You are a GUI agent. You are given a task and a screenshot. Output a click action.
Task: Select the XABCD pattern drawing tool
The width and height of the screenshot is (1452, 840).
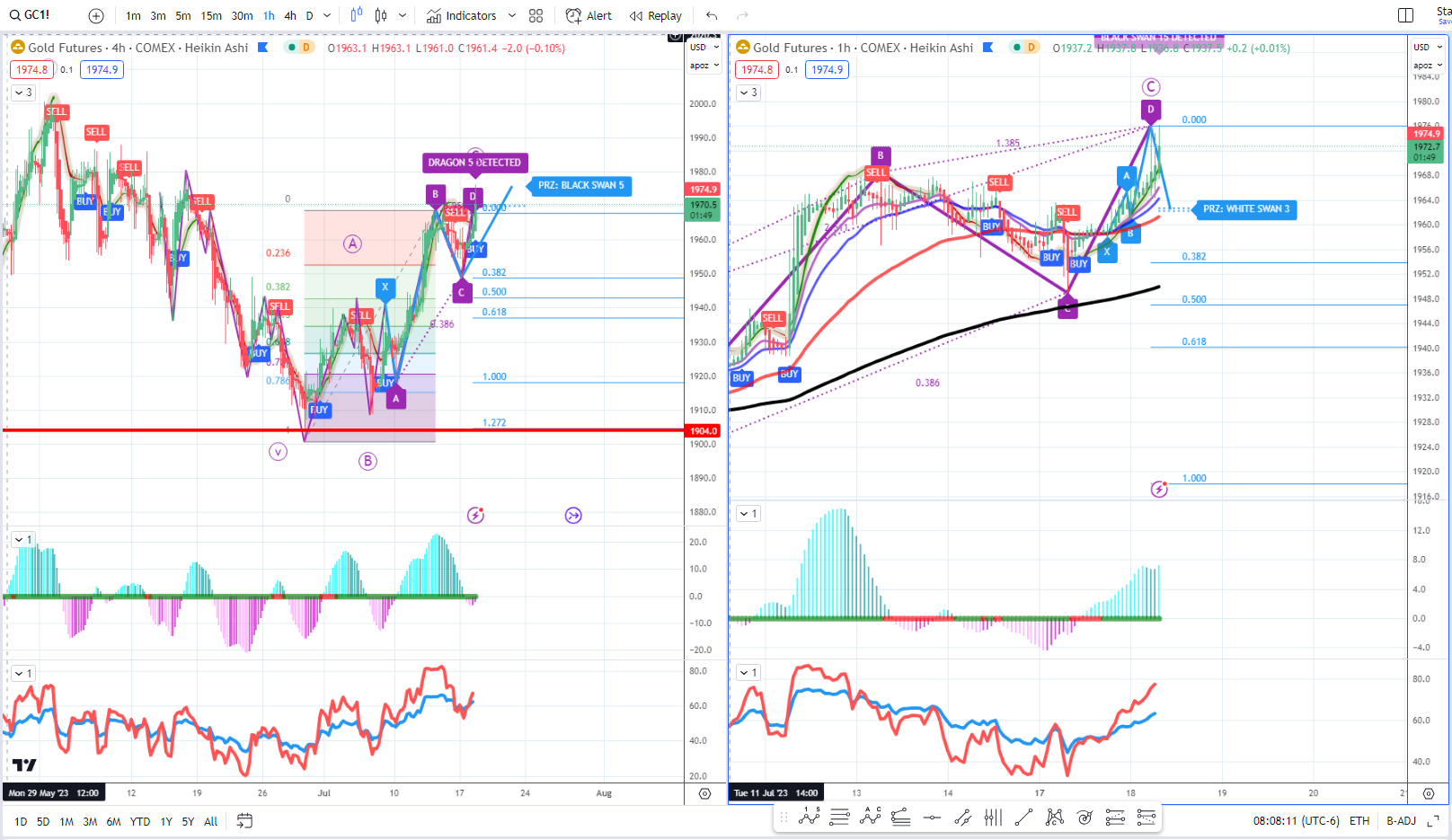810,817
